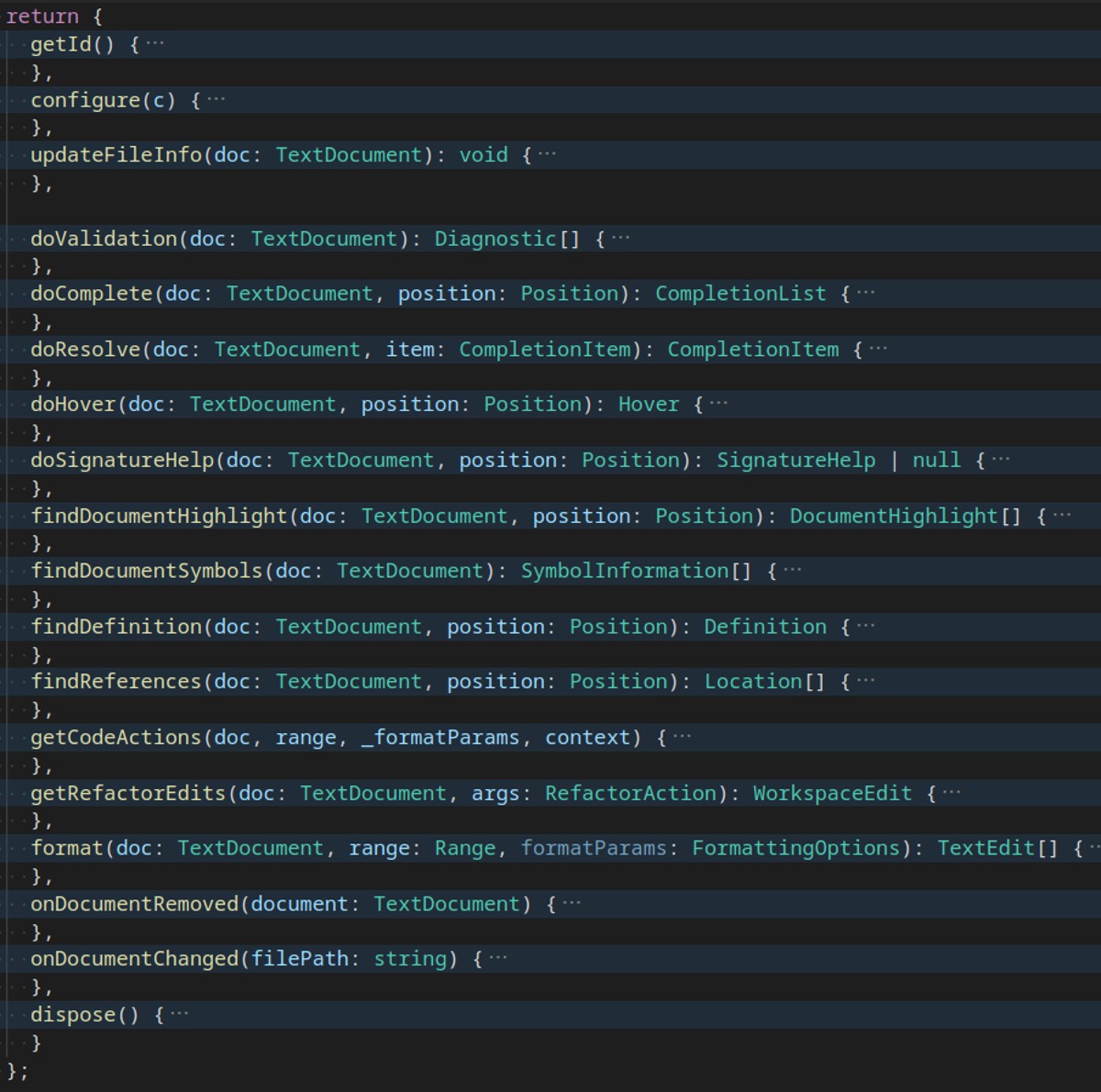Unfold the doSignatureHelp collapsed ellipsis
1101x1092 pixels.
click(1000, 460)
